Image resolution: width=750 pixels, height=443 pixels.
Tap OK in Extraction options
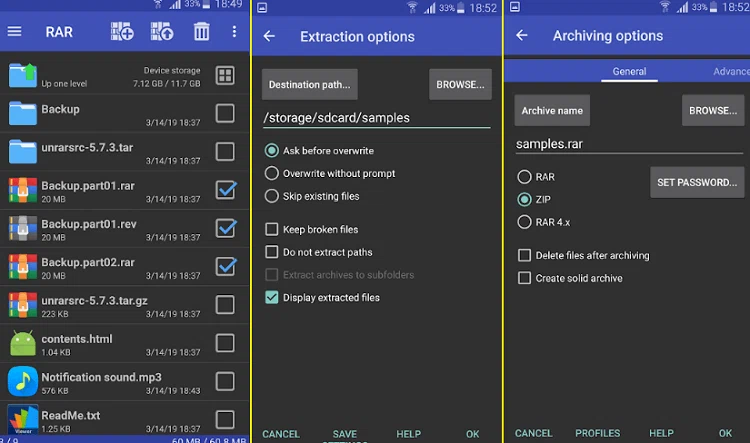coord(473,434)
